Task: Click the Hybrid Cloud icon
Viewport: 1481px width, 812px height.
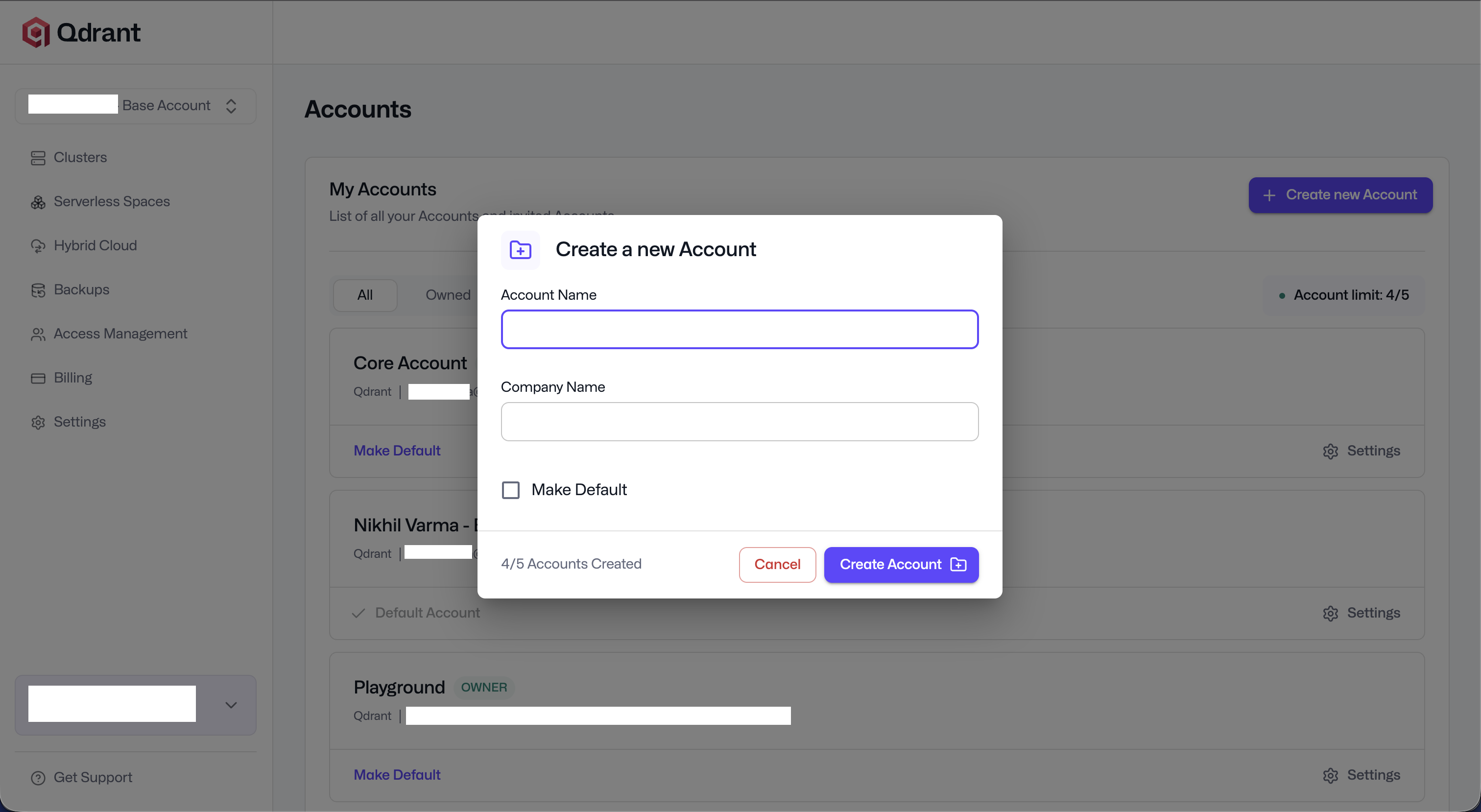Action: [x=38, y=246]
